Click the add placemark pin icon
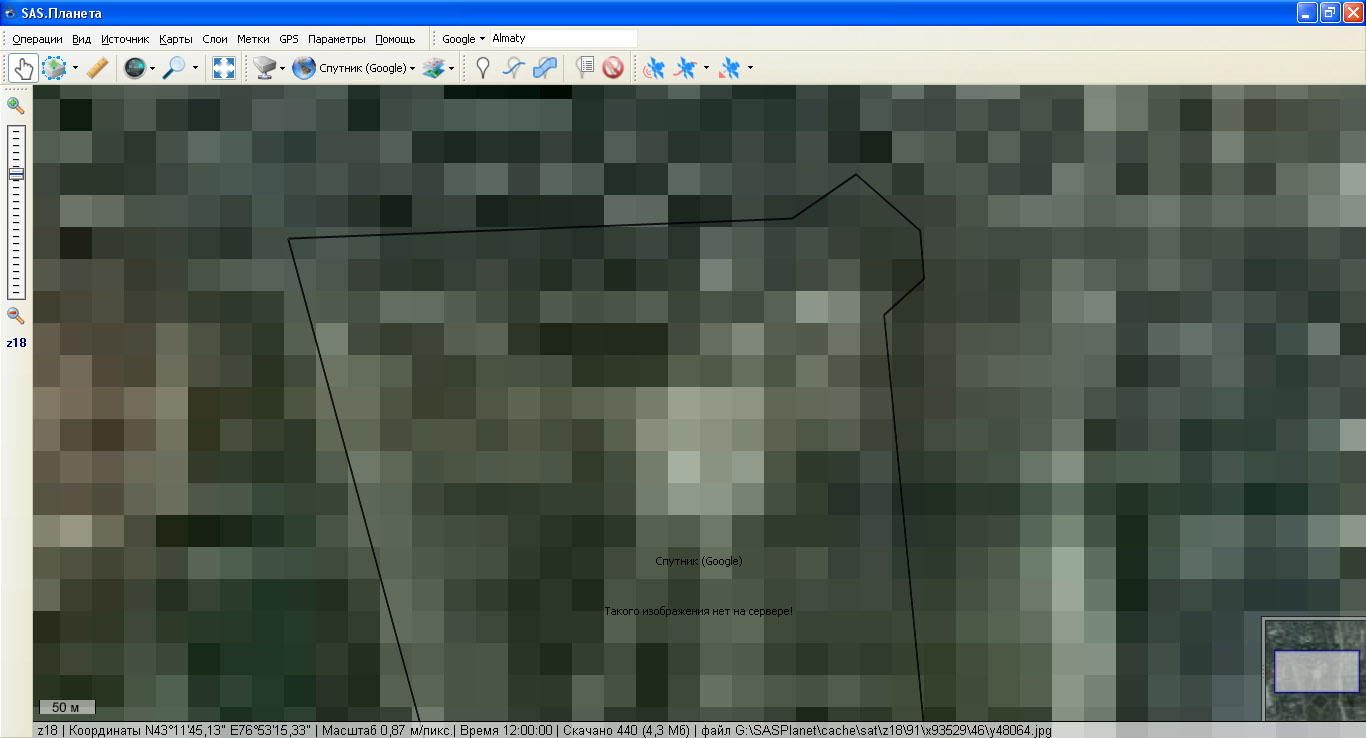Viewport: 1366px width, 738px height. click(483, 68)
